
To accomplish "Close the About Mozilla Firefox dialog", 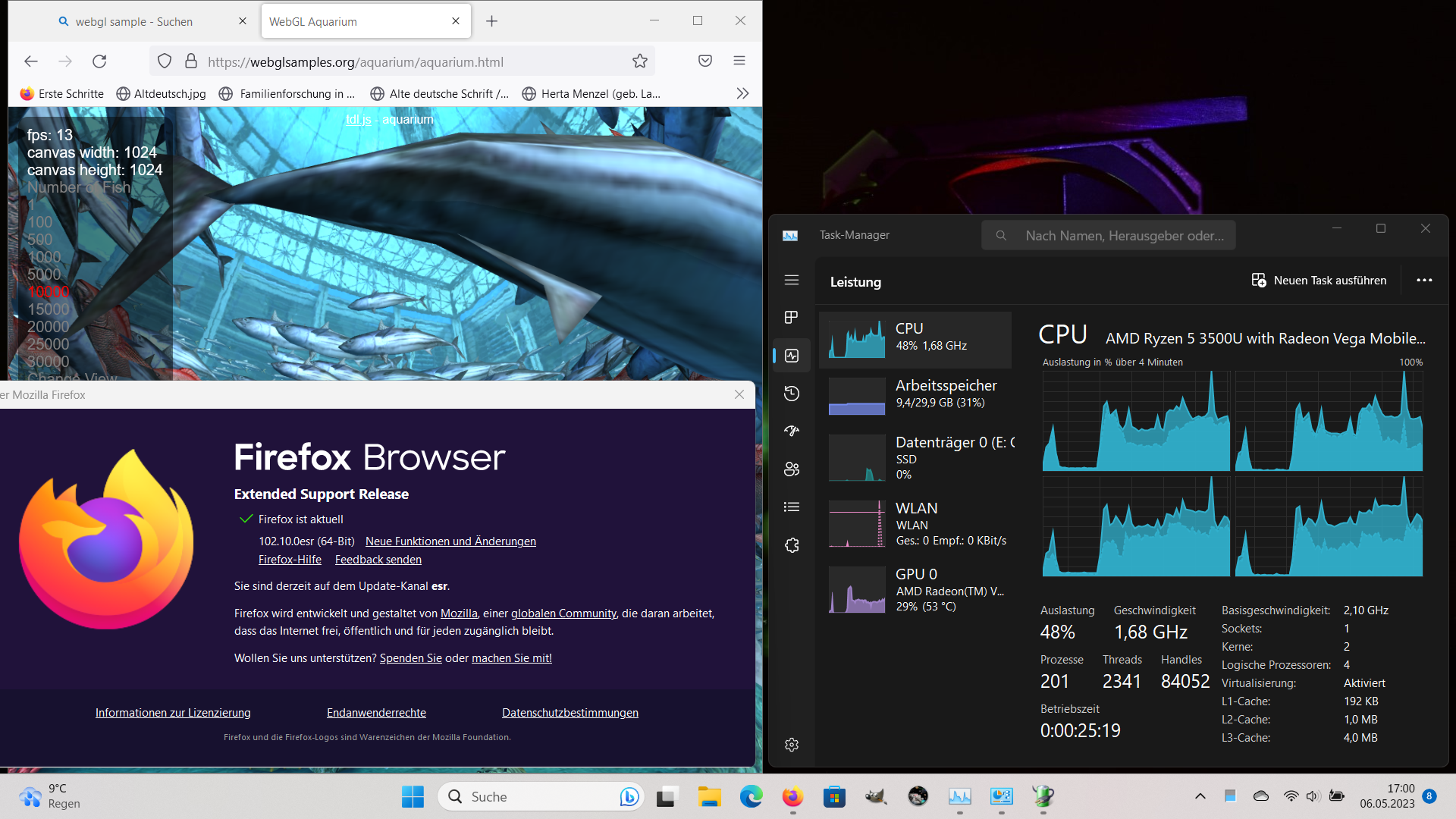I will 739,394.
